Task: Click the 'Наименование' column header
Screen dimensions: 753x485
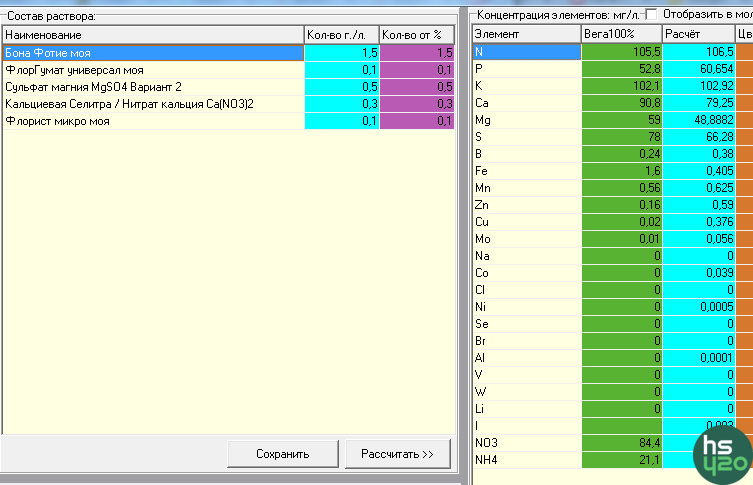Action: click(152, 36)
